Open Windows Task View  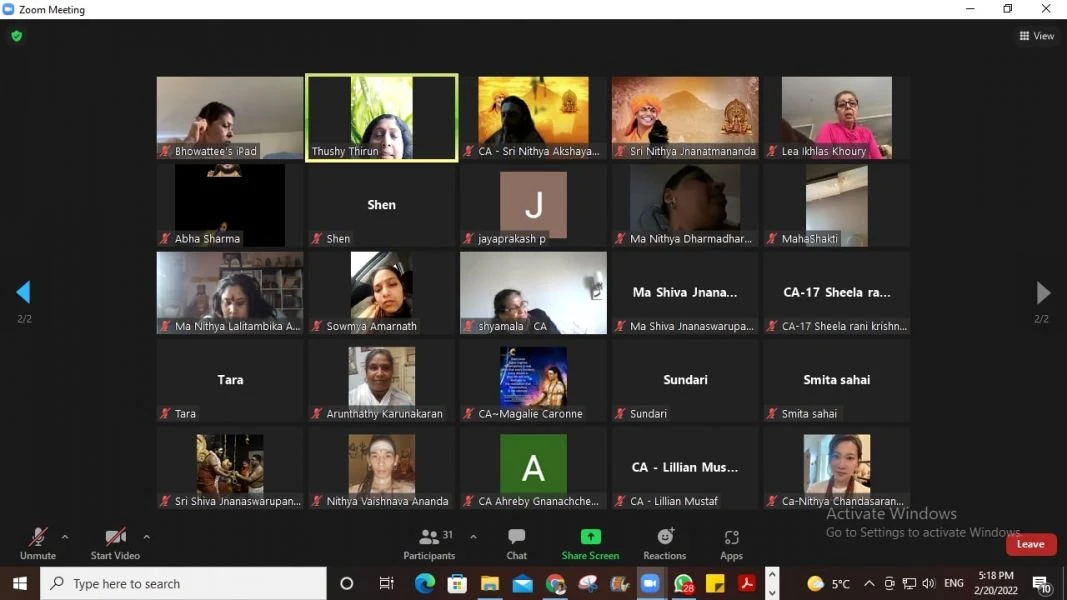387,584
